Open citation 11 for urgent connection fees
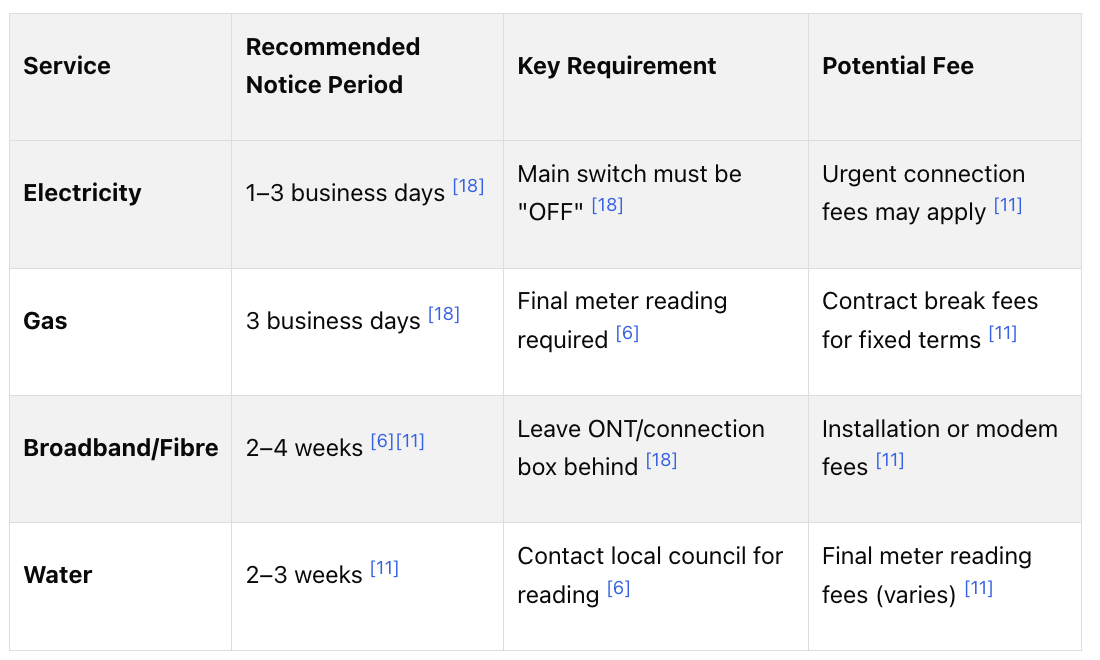 [1008, 206]
